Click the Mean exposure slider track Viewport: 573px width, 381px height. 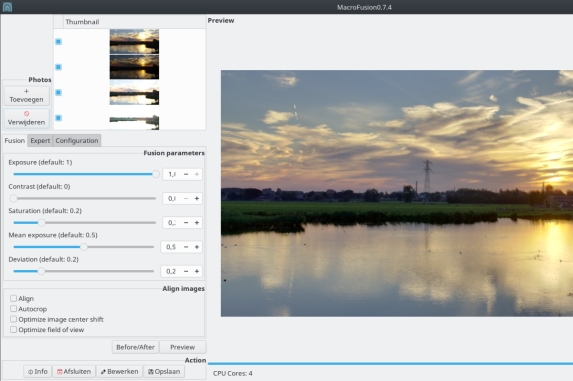tap(84, 247)
